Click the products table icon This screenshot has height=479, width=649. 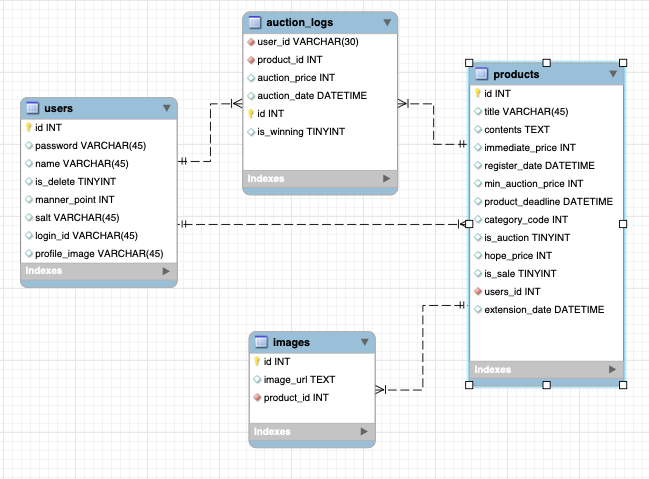tap(481, 74)
